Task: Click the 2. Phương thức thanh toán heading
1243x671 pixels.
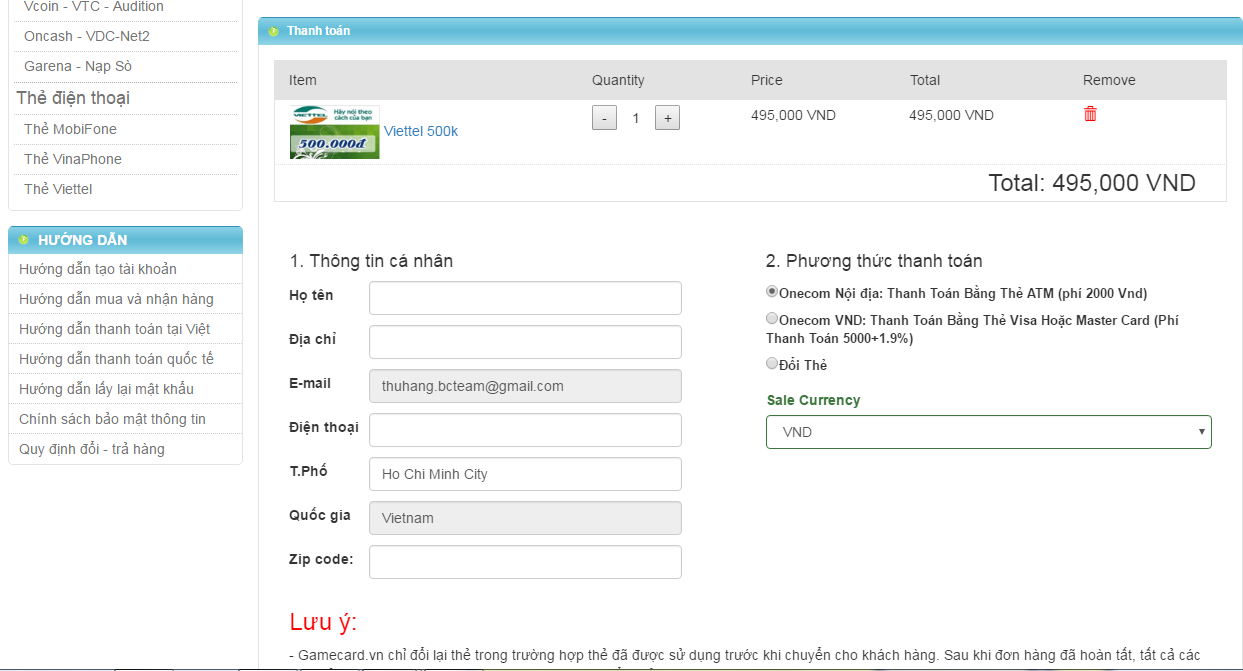Action: (x=874, y=261)
